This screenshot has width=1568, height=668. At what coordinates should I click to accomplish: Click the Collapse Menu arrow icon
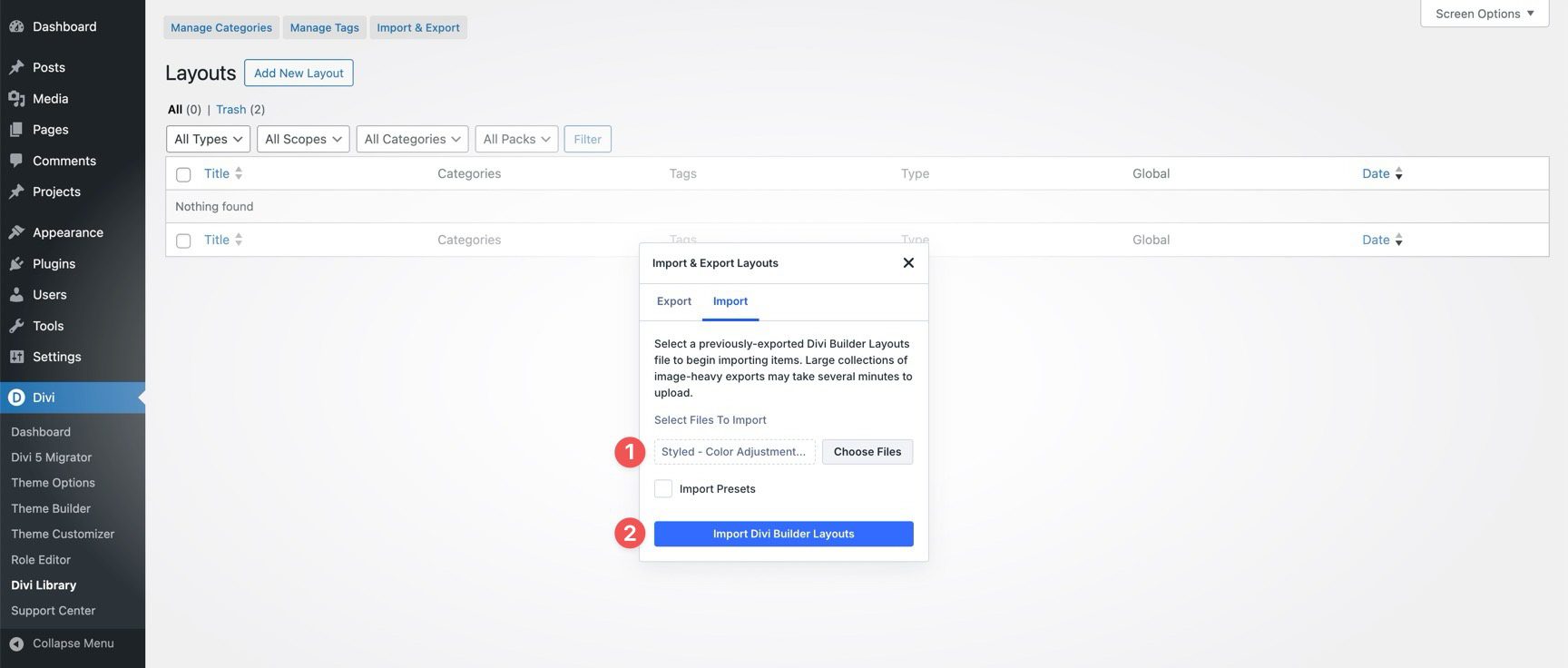pyautogui.click(x=16, y=643)
